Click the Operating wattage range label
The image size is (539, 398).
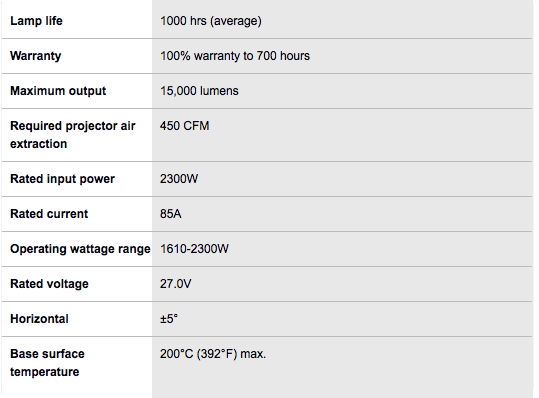pos(80,249)
